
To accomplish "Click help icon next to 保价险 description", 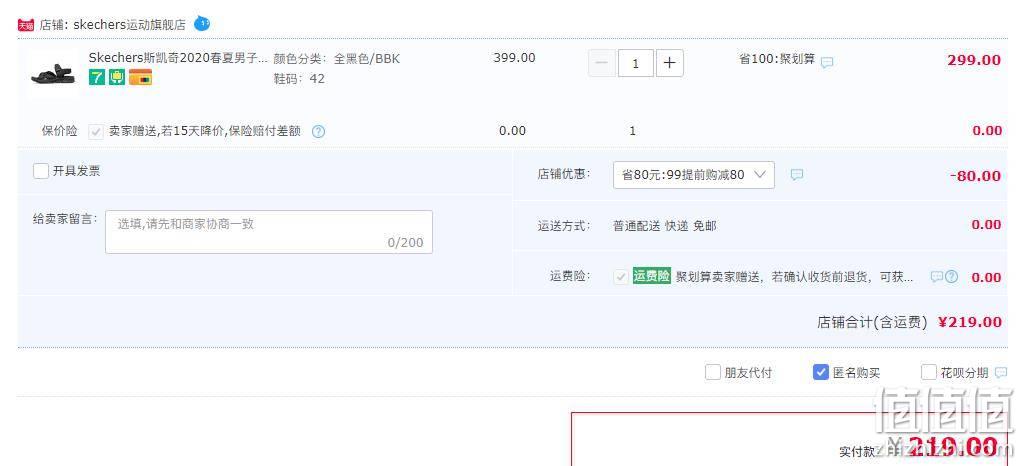I will [x=318, y=131].
